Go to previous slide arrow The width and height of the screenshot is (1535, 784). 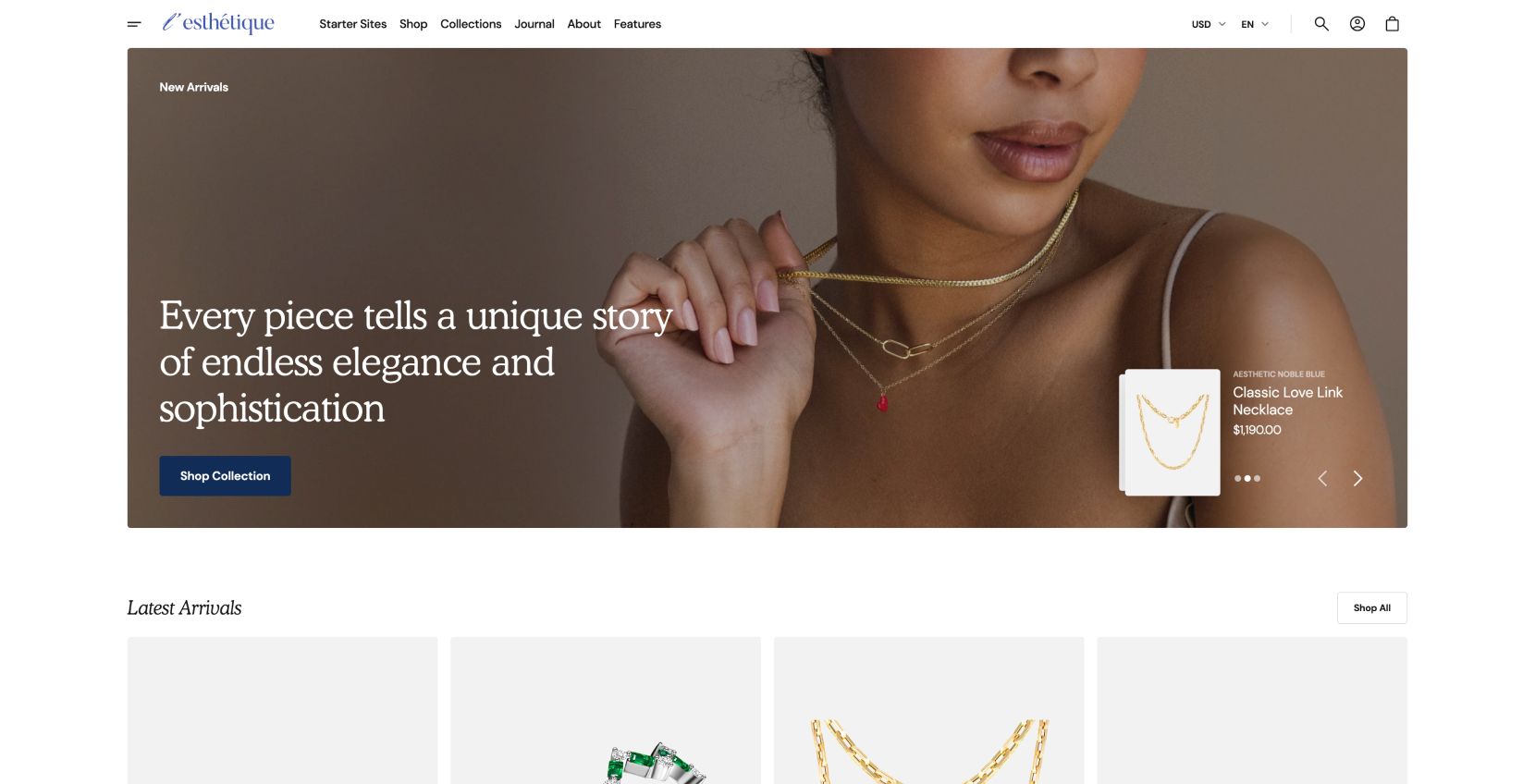(1322, 478)
